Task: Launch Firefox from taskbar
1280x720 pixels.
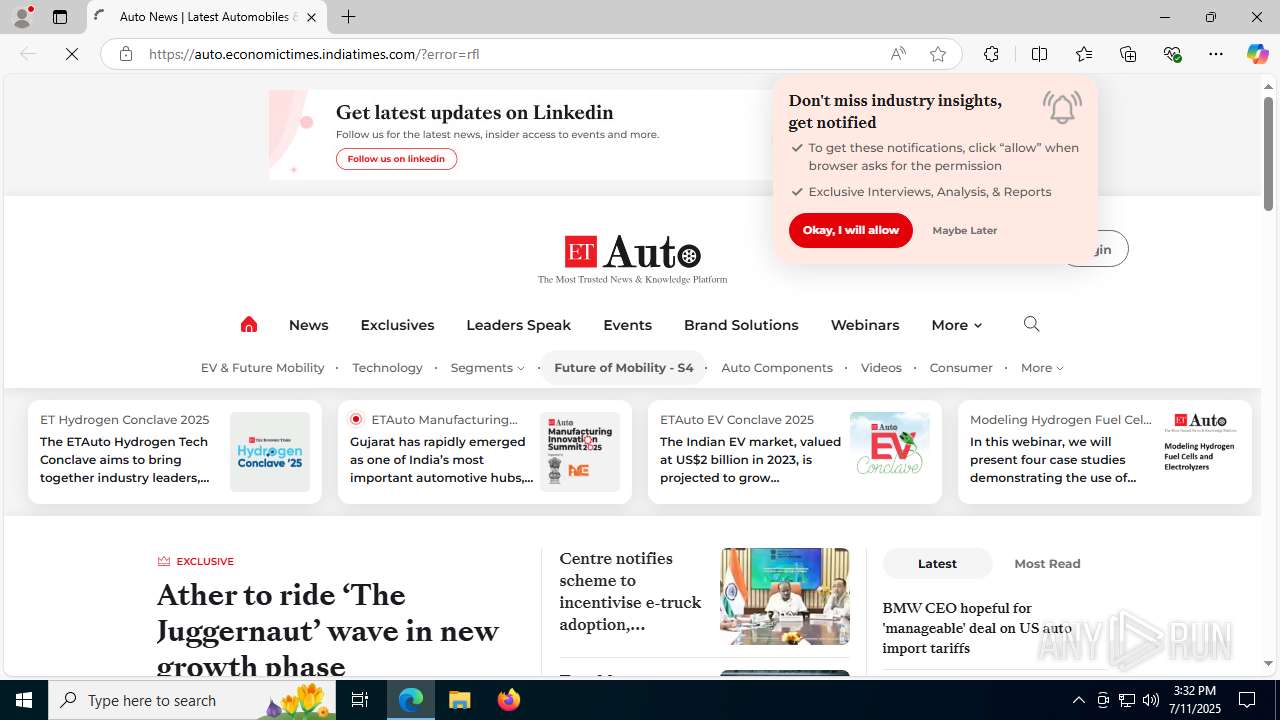Action: tap(508, 700)
